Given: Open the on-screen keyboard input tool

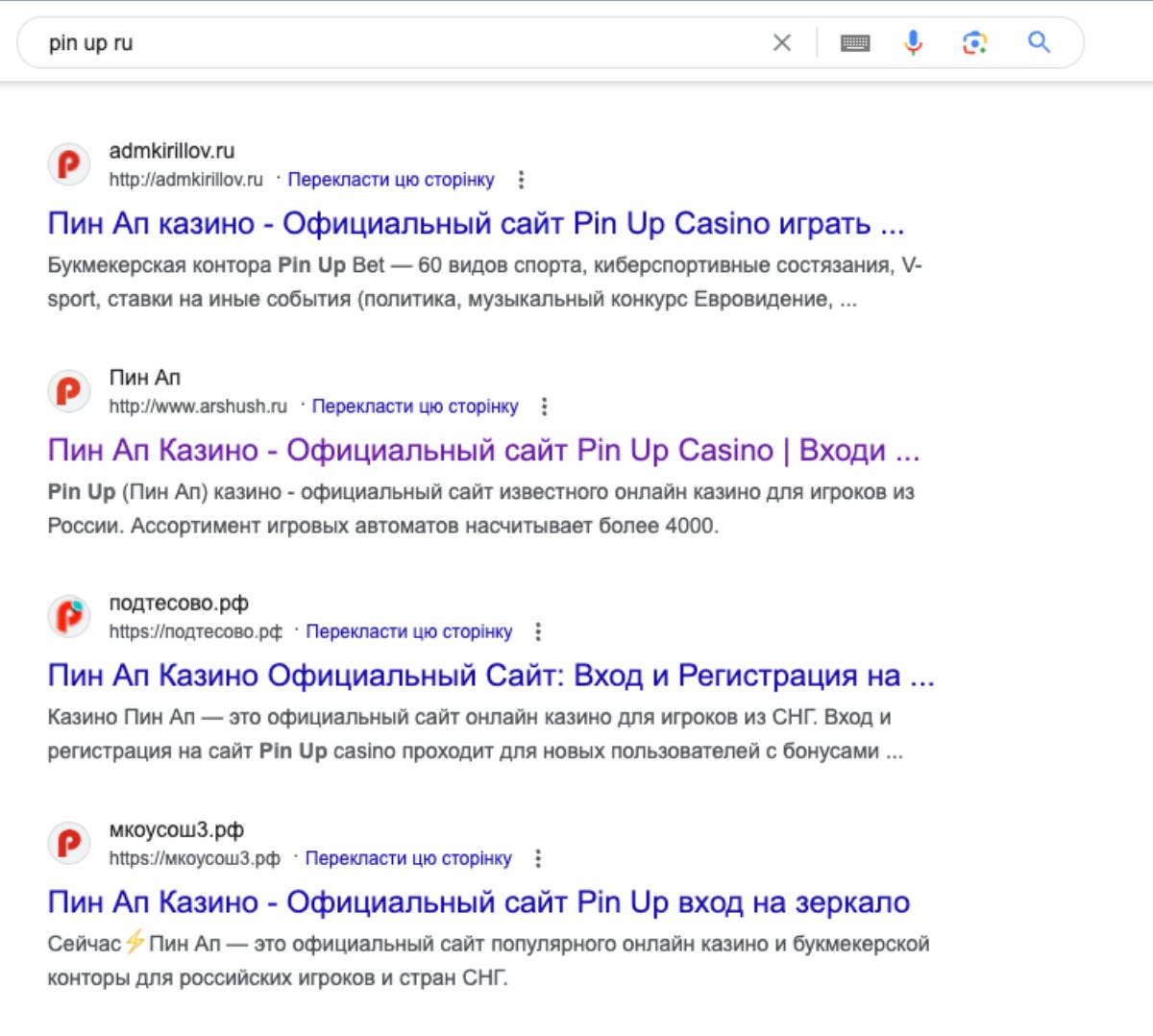Looking at the screenshot, I should pyautogui.click(x=855, y=42).
